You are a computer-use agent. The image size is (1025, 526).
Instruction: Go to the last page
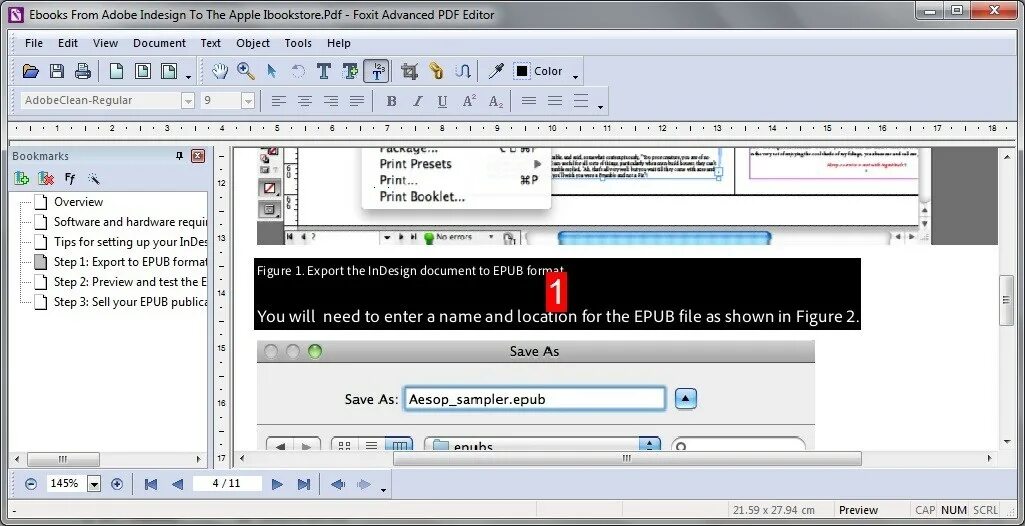pos(303,484)
